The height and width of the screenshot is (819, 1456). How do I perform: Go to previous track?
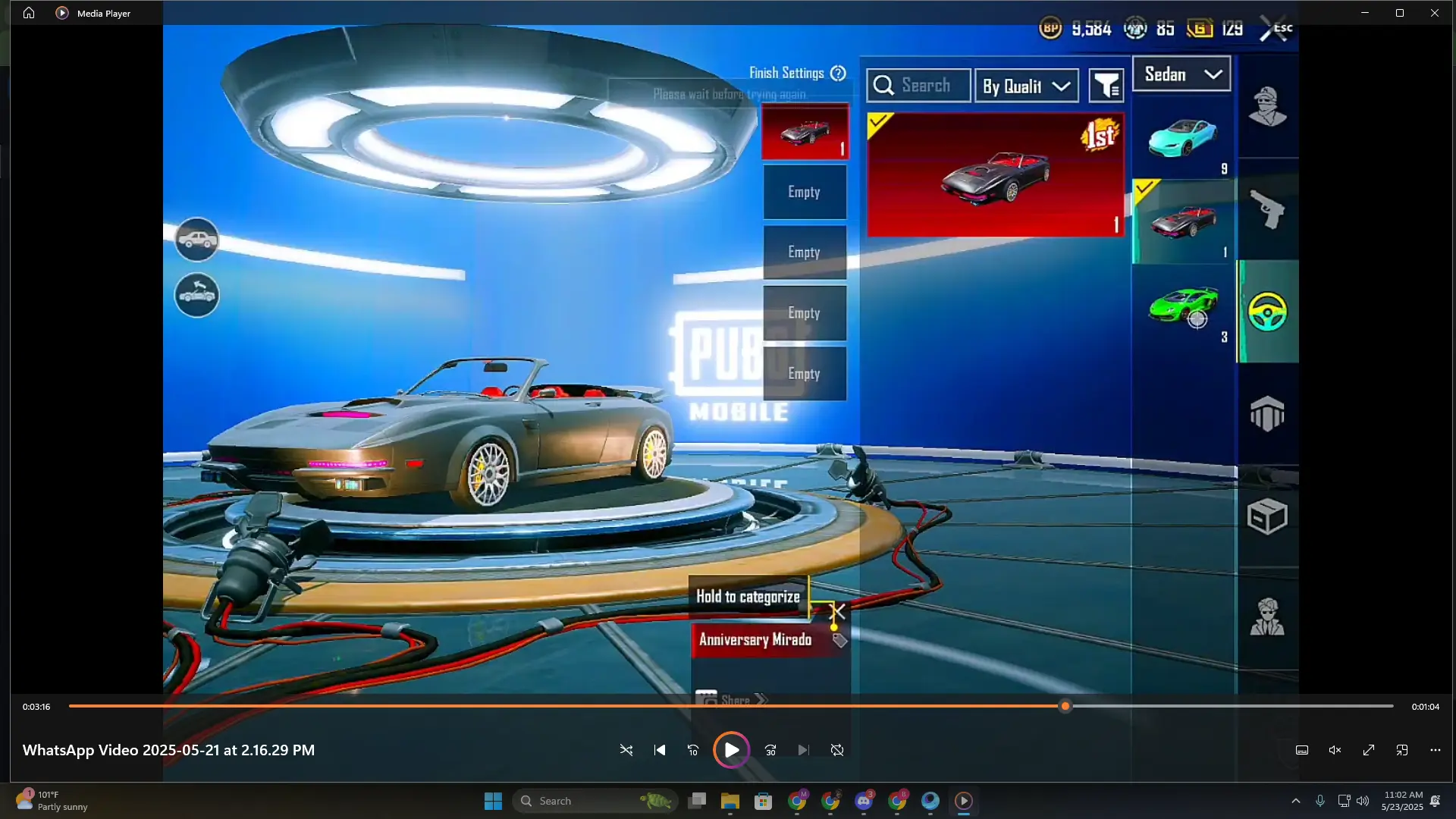pos(659,750)
